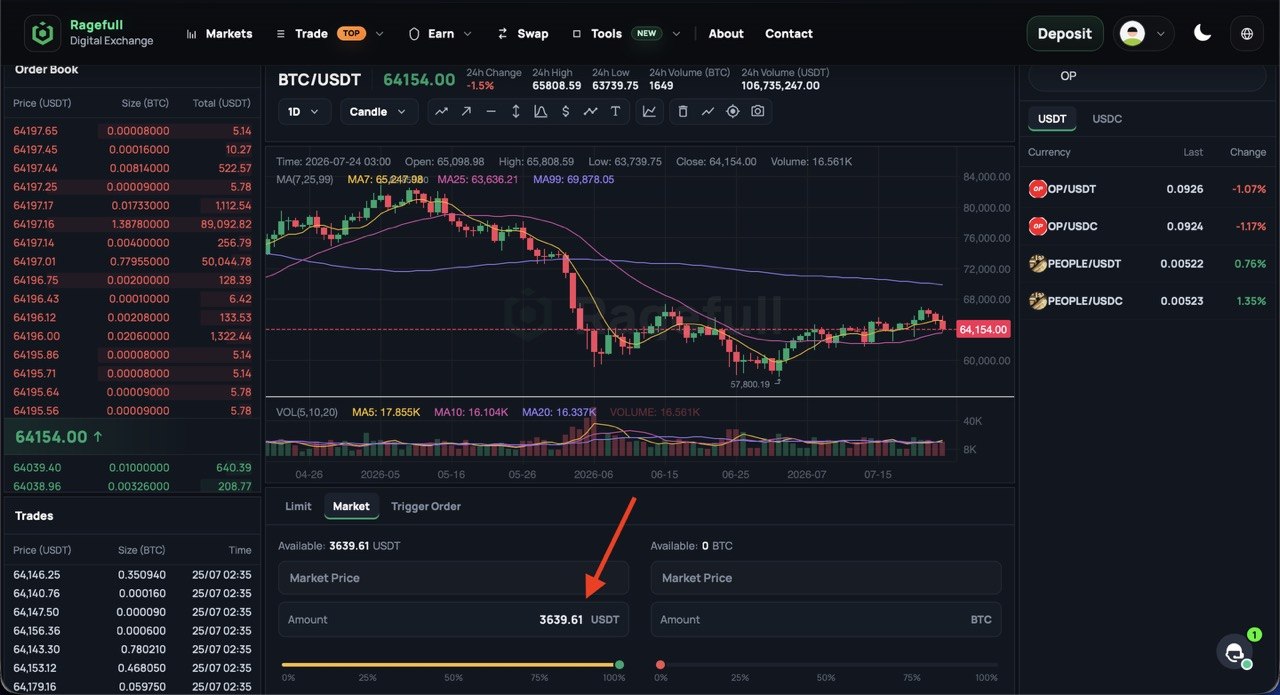
Task: Select the dollar price tool
Action: point(566,112)
